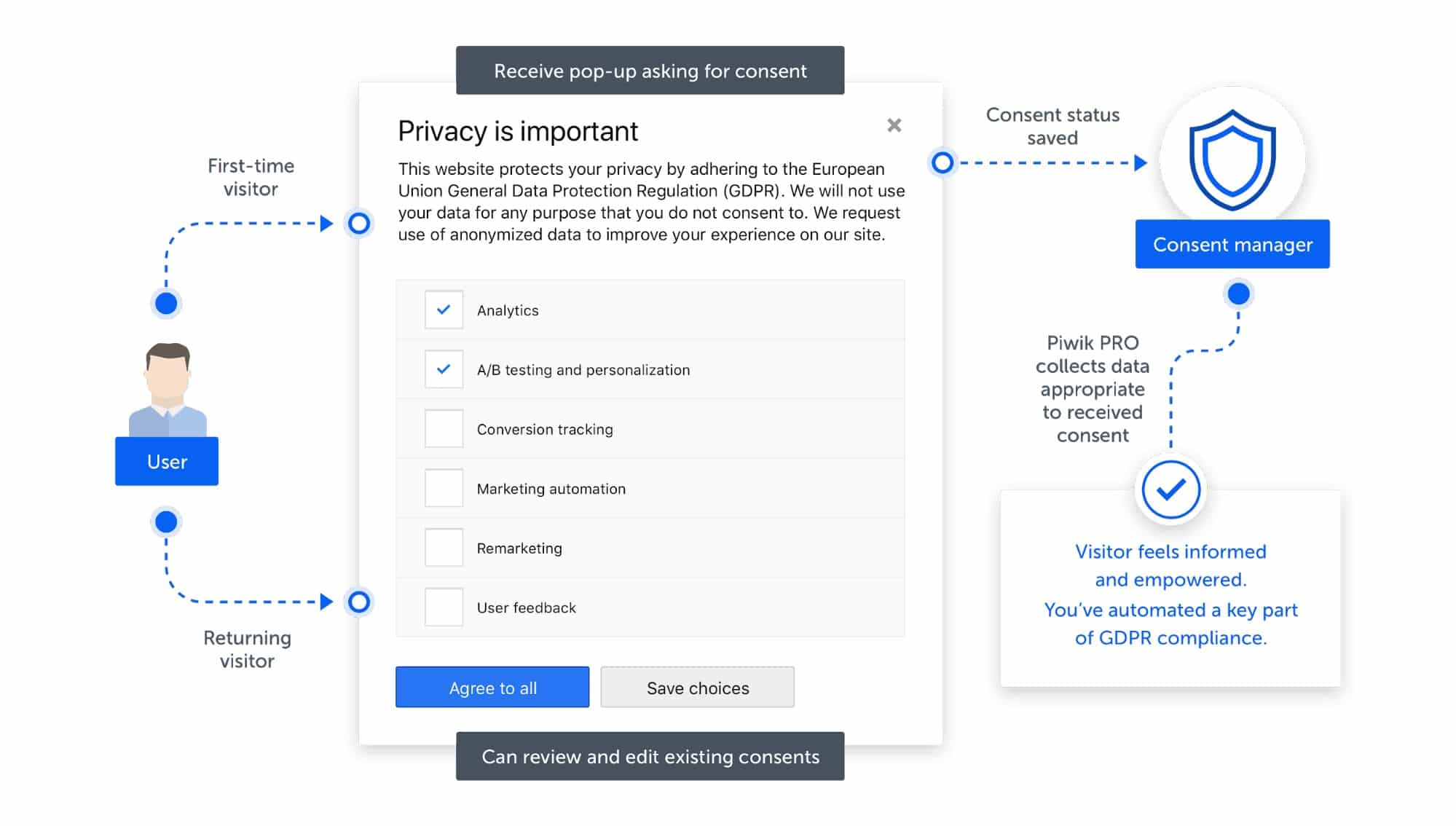The width and height of the screenshot is (1456, 826).
Task: Click the Consent status saved start circle
Action: pyautogui.click(x=943, y=162)
